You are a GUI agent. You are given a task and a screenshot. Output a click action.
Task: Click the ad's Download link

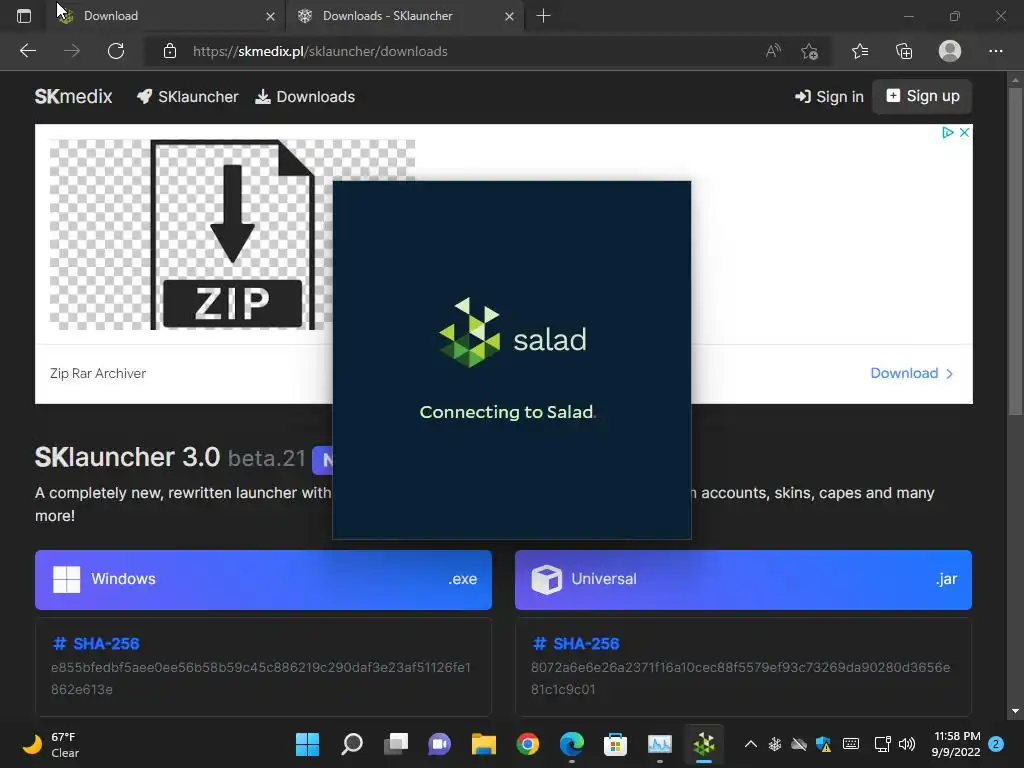pyautogui.click(x=912, y=373)
